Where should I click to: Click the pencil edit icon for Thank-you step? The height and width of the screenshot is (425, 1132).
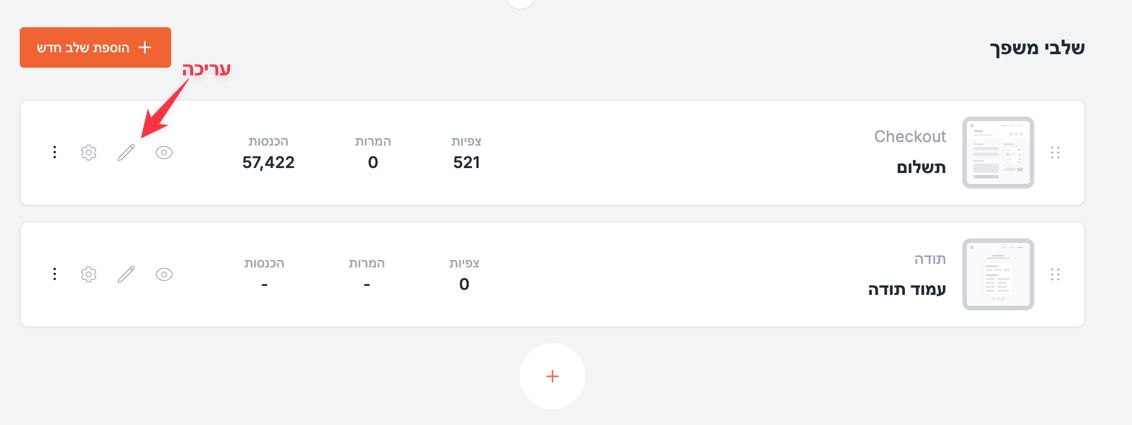click(126, 274)
